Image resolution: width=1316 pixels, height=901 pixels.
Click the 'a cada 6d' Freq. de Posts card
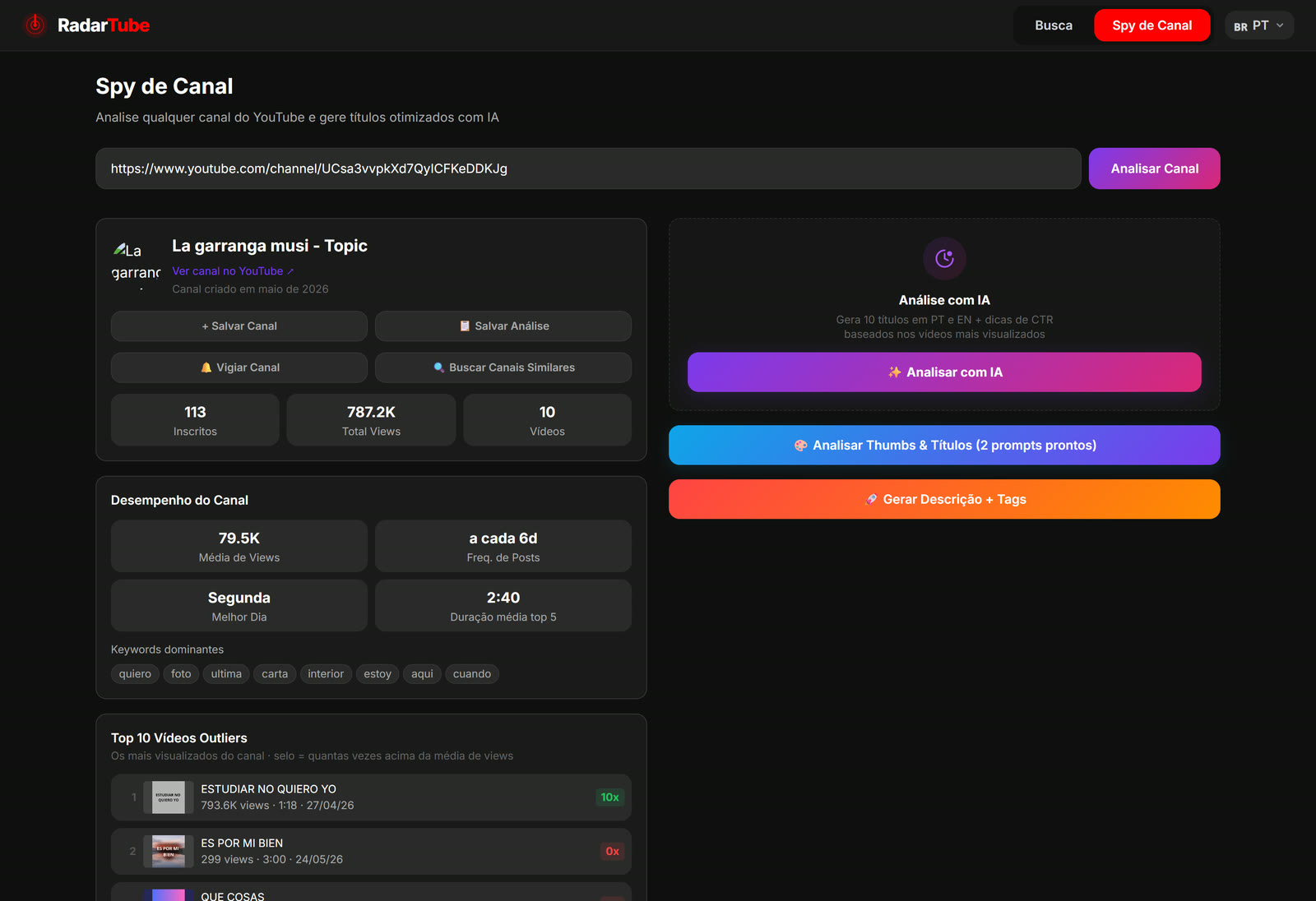(503, 546)
